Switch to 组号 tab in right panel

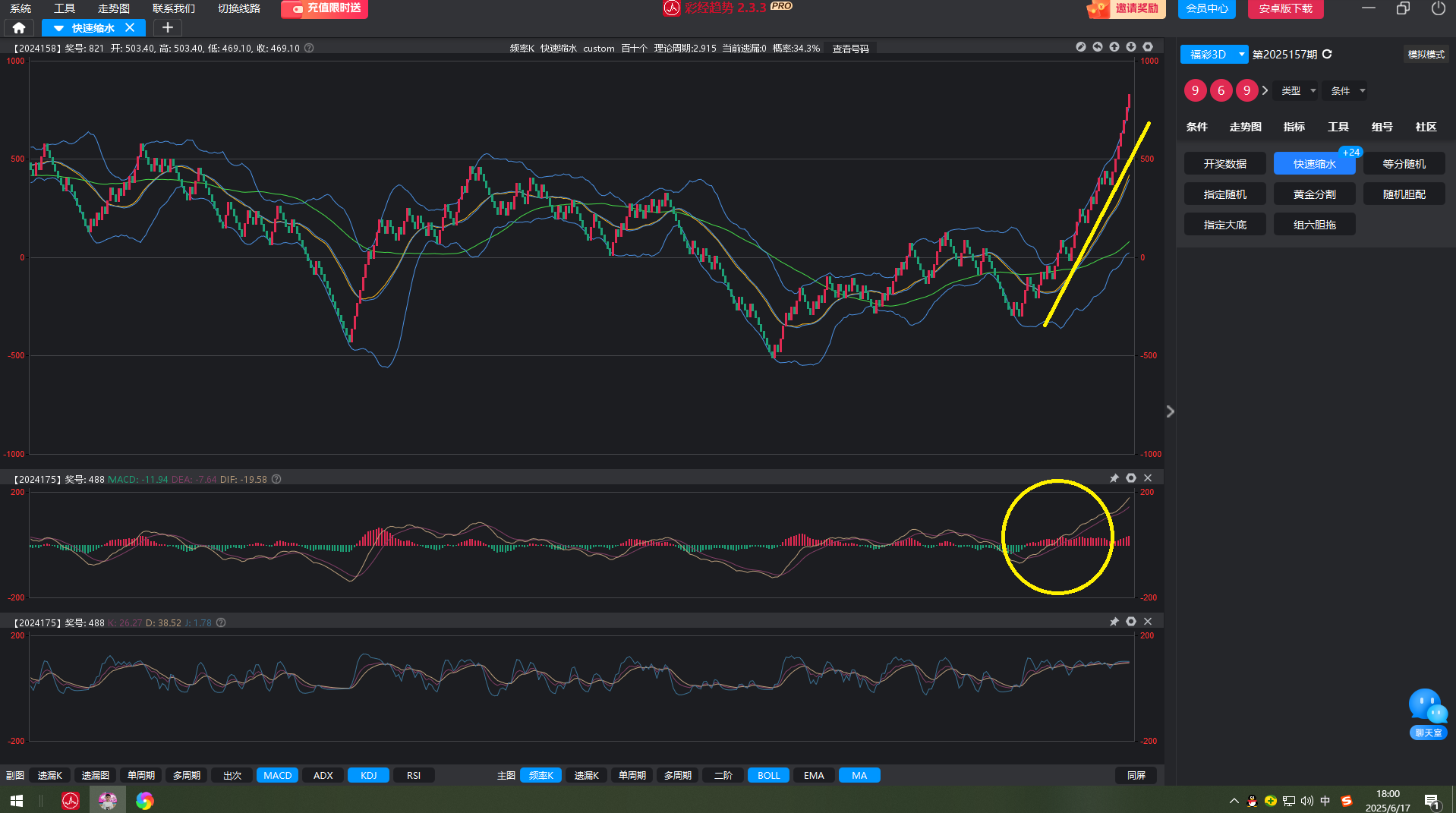(x=1382, y=127)
